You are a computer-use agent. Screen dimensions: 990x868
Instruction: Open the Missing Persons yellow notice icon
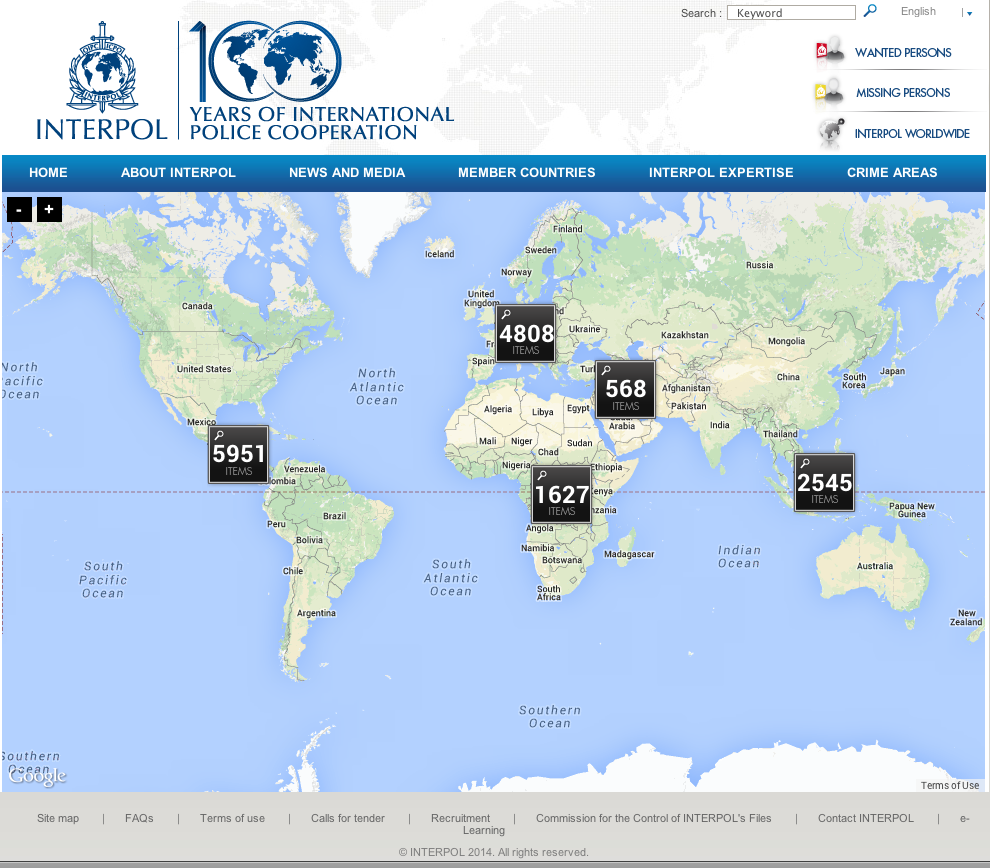coord(830,92)
